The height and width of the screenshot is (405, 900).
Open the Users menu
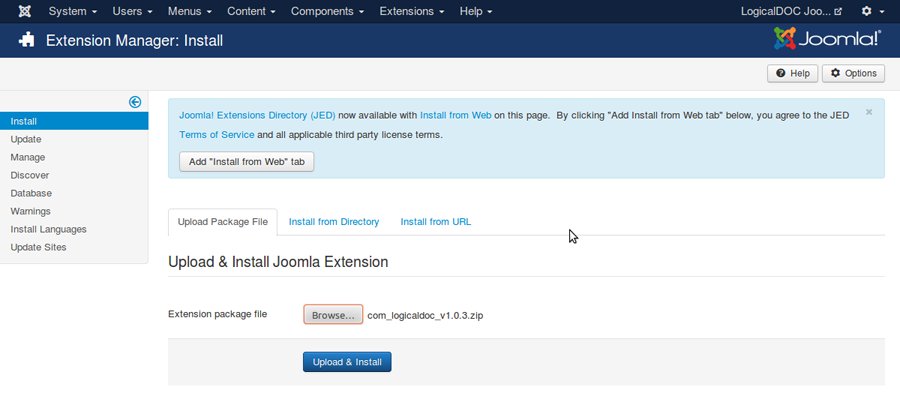coord(133,11)
